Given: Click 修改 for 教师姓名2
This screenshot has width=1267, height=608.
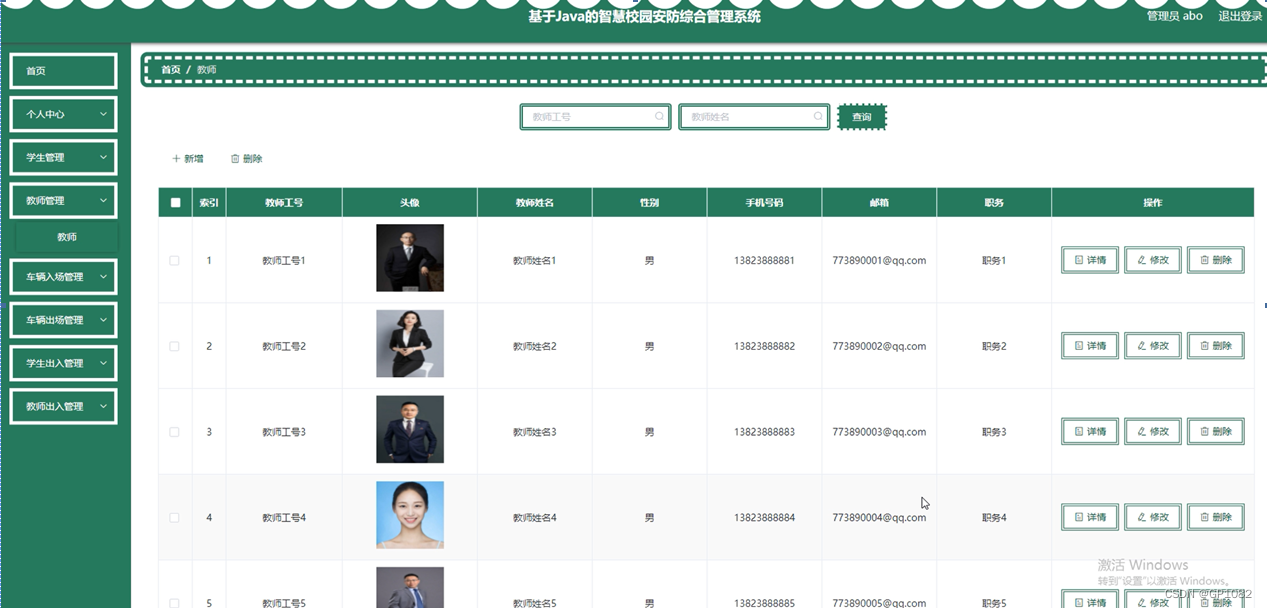Looking at the screenshot, I should [1153, 346].
